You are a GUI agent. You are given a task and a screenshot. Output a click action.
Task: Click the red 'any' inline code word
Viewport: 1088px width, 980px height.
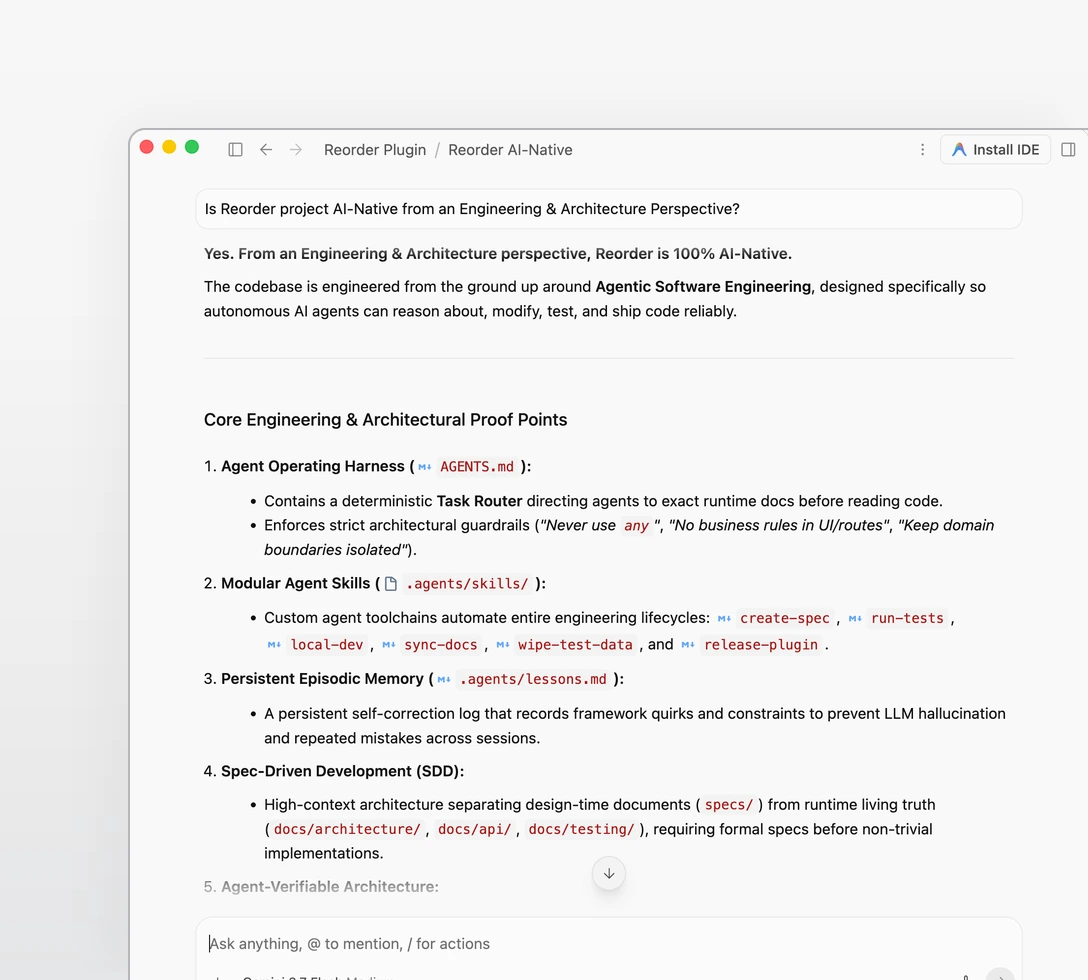[636, 525]
